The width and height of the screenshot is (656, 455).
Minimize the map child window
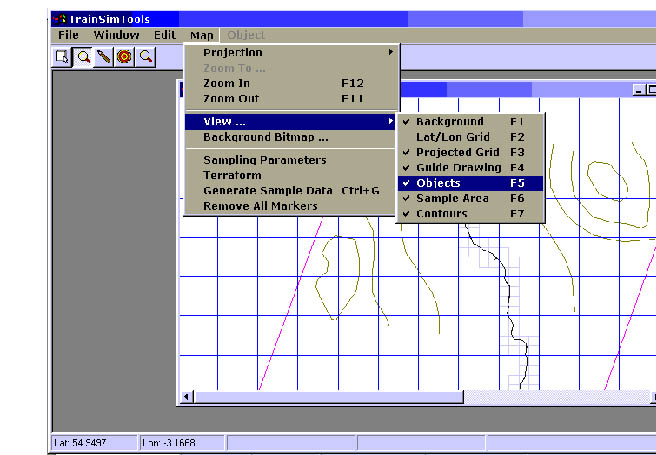click(639, 90)
